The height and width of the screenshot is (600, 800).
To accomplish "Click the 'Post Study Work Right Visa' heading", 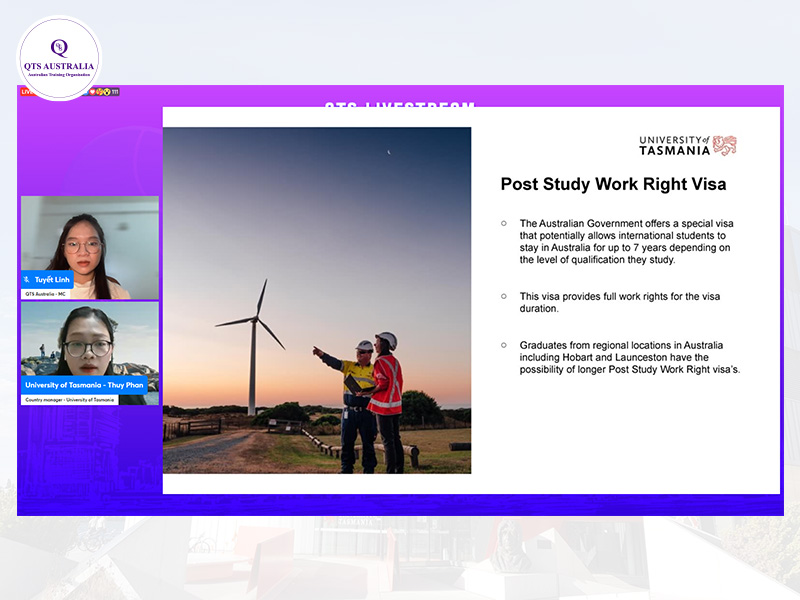I will coord(613,184).
